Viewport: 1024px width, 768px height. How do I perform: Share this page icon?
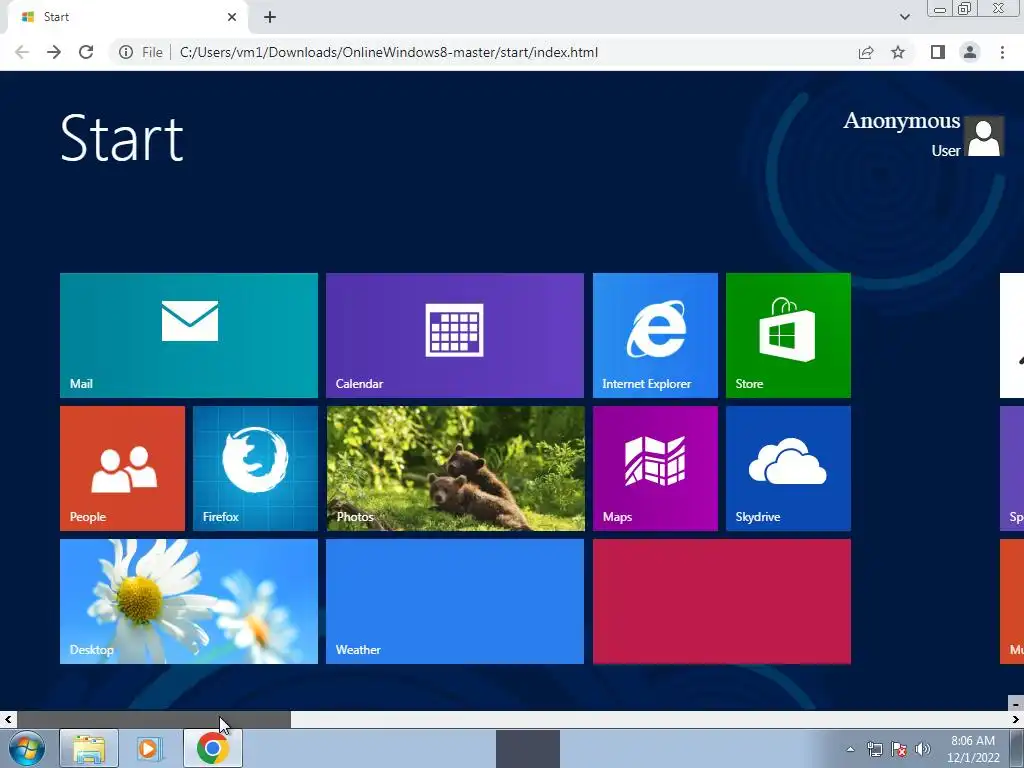(x=866, y=52)
